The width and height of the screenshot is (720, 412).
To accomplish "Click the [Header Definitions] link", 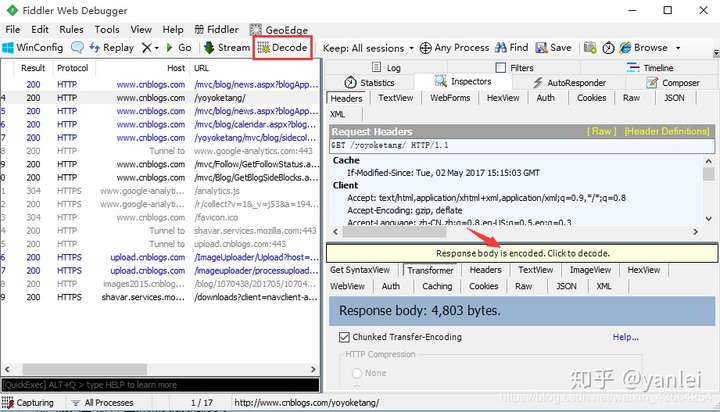I will (x=667, y=132).
